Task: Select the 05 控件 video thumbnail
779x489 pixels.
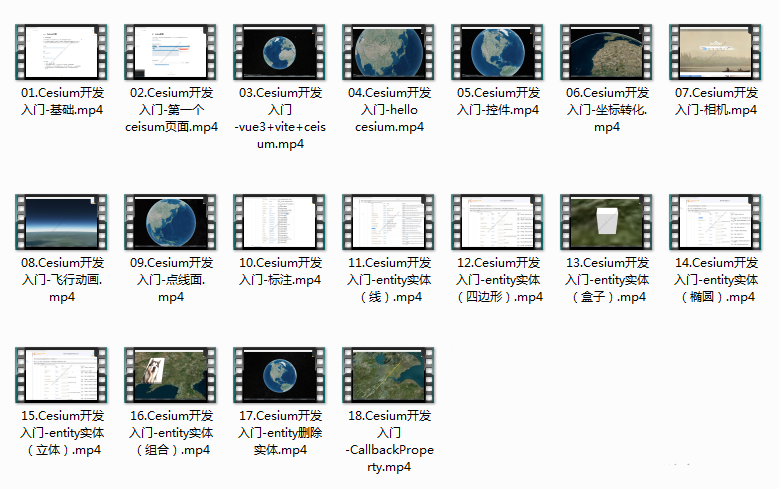Action: pyautogui.click(x=498, y=52)
